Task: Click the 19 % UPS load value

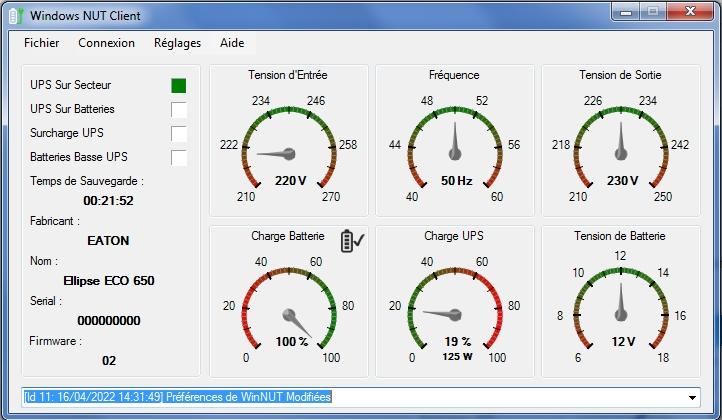Action: pyautogui.click(x=458, y=342)
